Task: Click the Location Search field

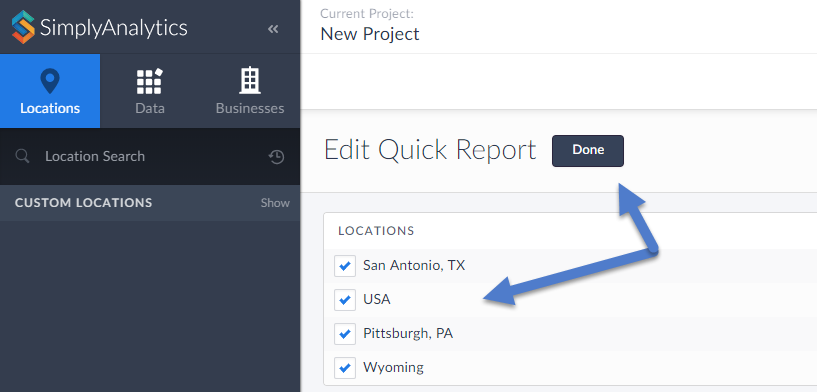Action: pyautogui.click(x=150, y=156)
